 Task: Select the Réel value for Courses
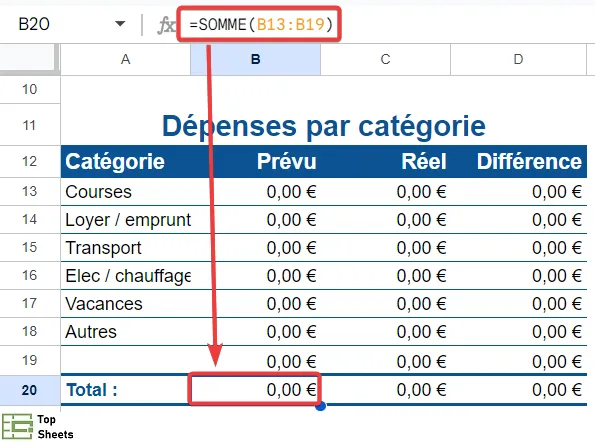(386, 192)
